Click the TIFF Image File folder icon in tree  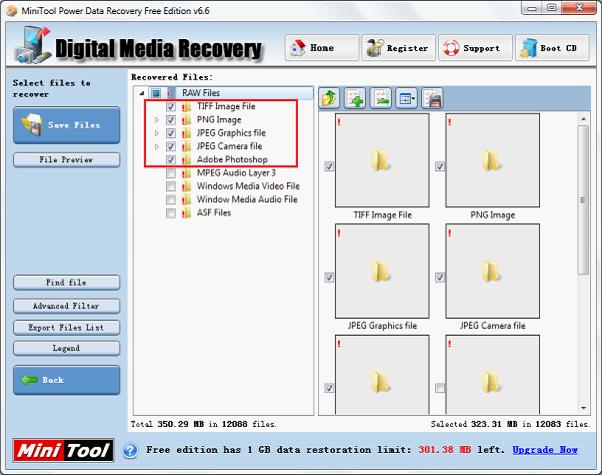[x=186, y=107]
